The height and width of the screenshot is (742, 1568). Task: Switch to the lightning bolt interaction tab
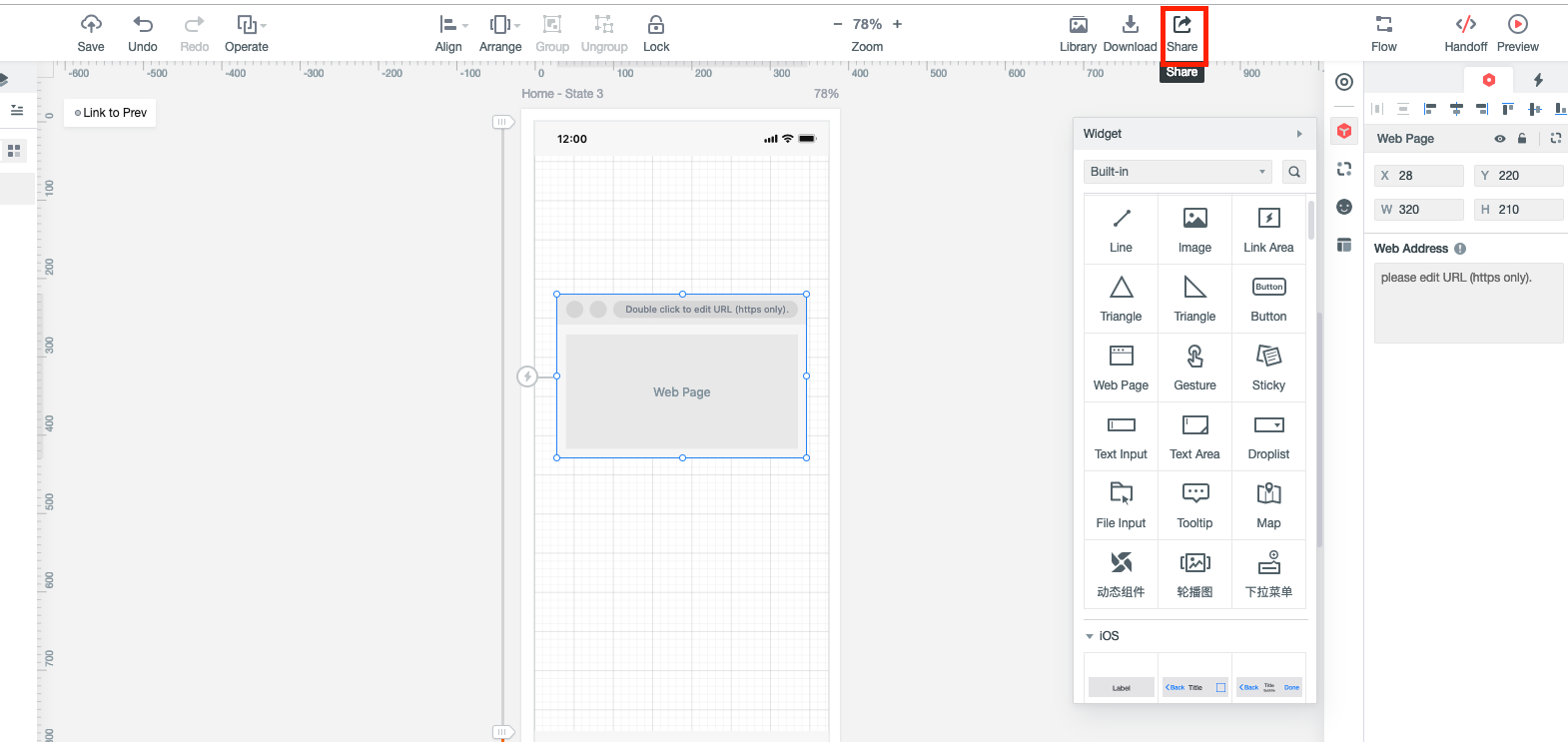[1538, 80]
